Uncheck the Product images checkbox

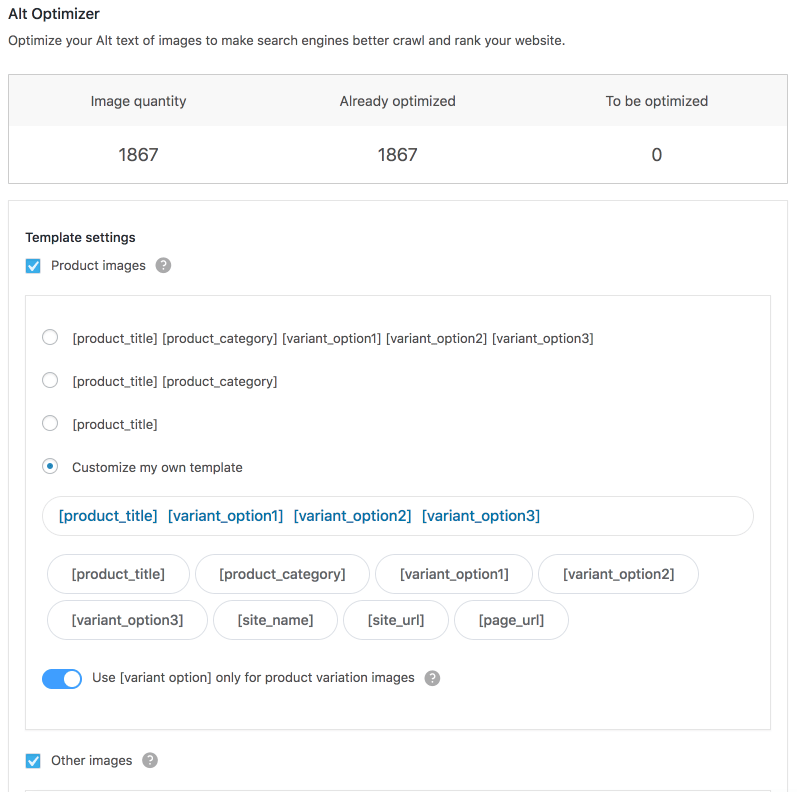33,266
